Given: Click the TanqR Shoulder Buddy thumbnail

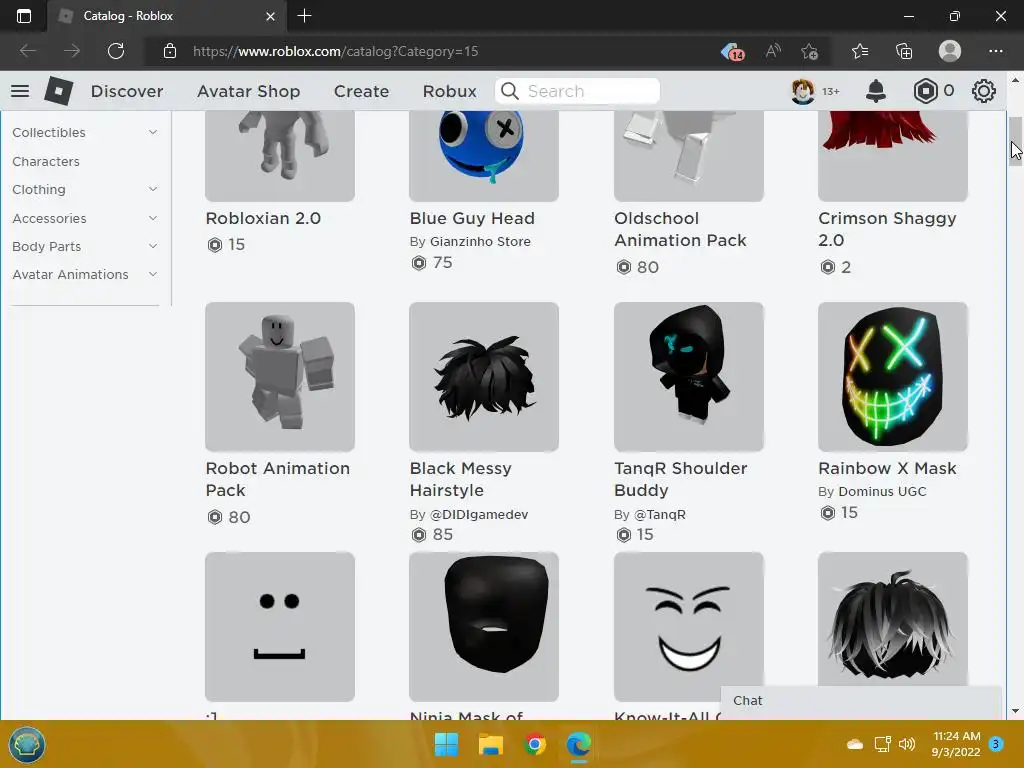Looking at the screenshot, I should coord(689,377).
